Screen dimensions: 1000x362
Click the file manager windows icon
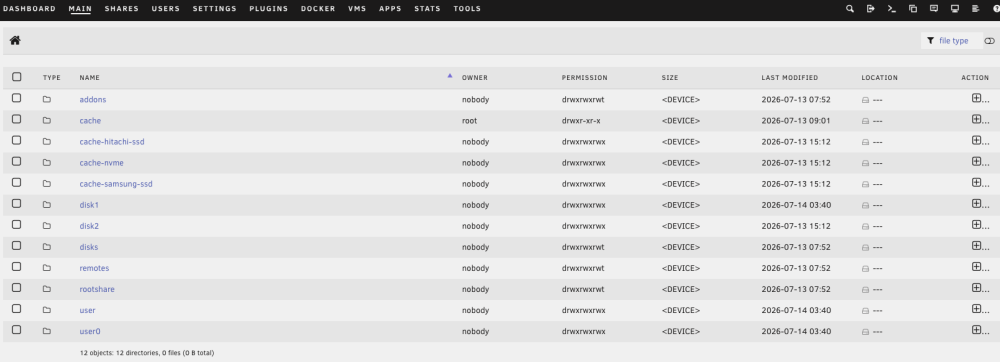pos(913,9)
